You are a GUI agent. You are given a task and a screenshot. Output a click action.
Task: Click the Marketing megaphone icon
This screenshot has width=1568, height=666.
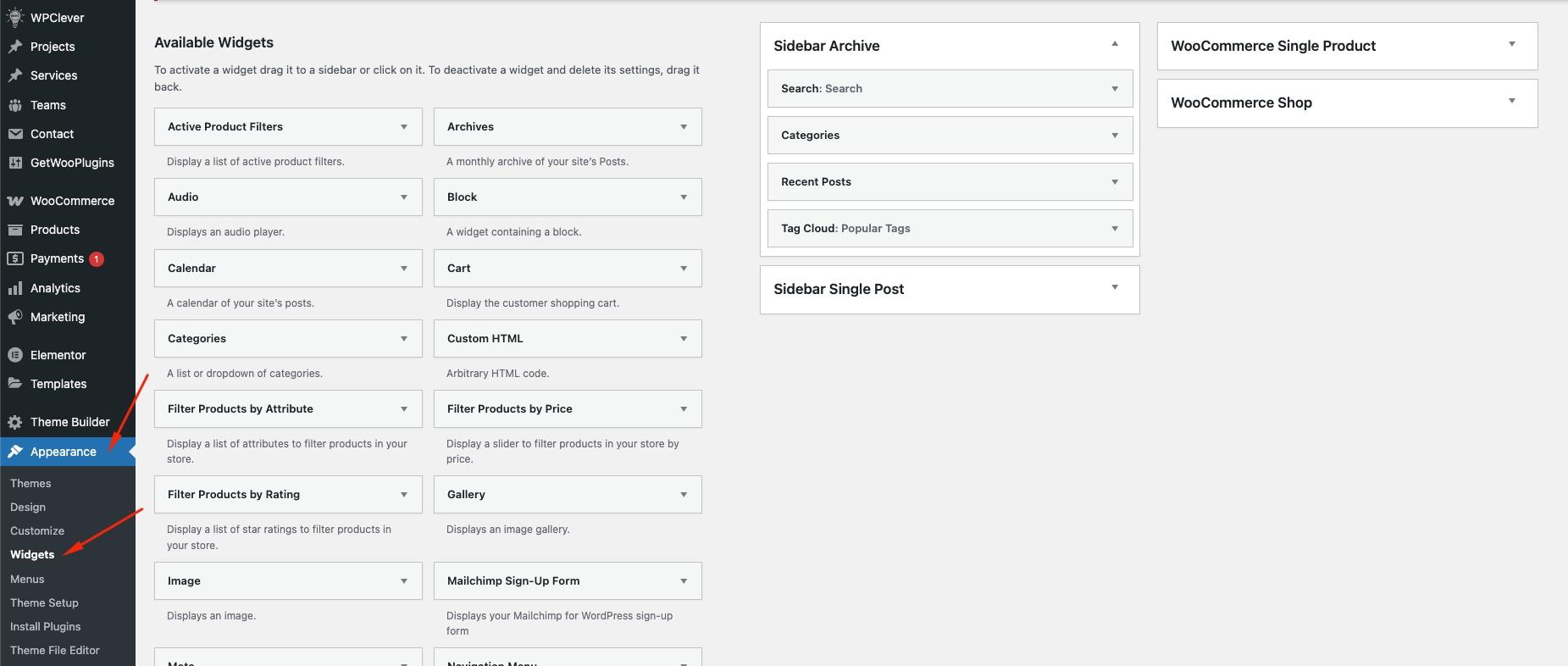(x=14, y=317)
